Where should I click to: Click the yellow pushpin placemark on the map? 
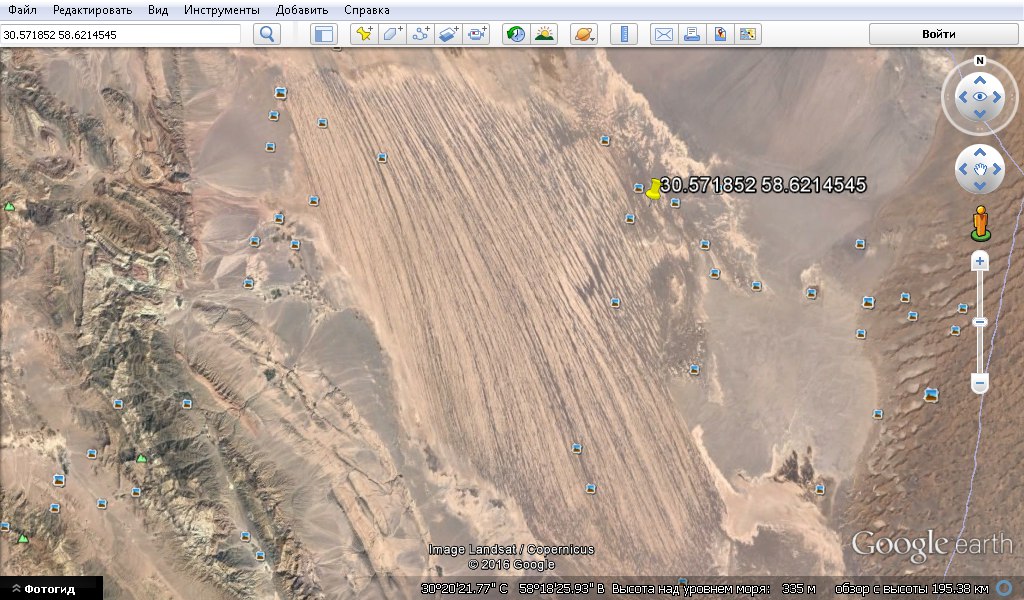[653, 189]
